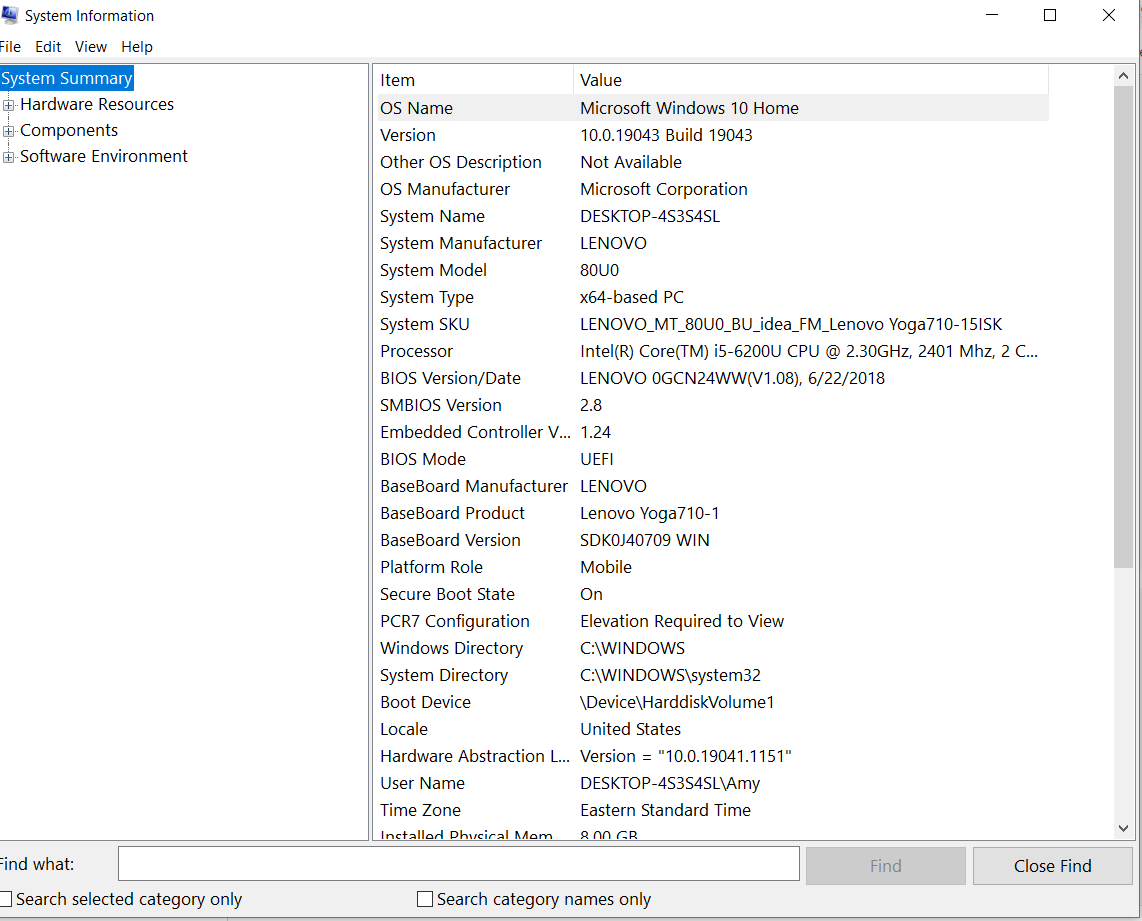Click the 80U0 system model value
The image size is (1142, 921).
[x=599, y=270]
